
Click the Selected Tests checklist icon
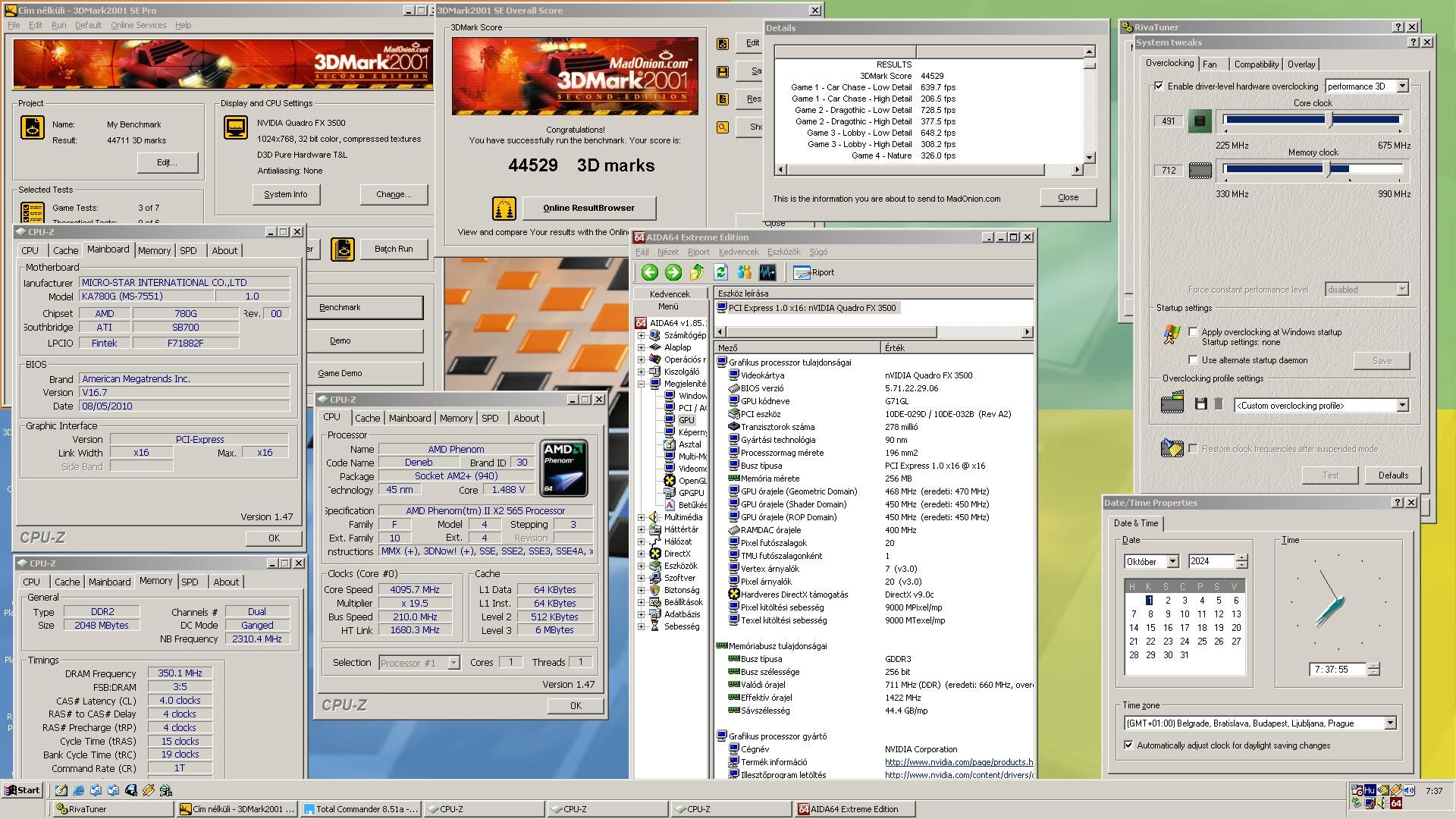click(32, 212)
